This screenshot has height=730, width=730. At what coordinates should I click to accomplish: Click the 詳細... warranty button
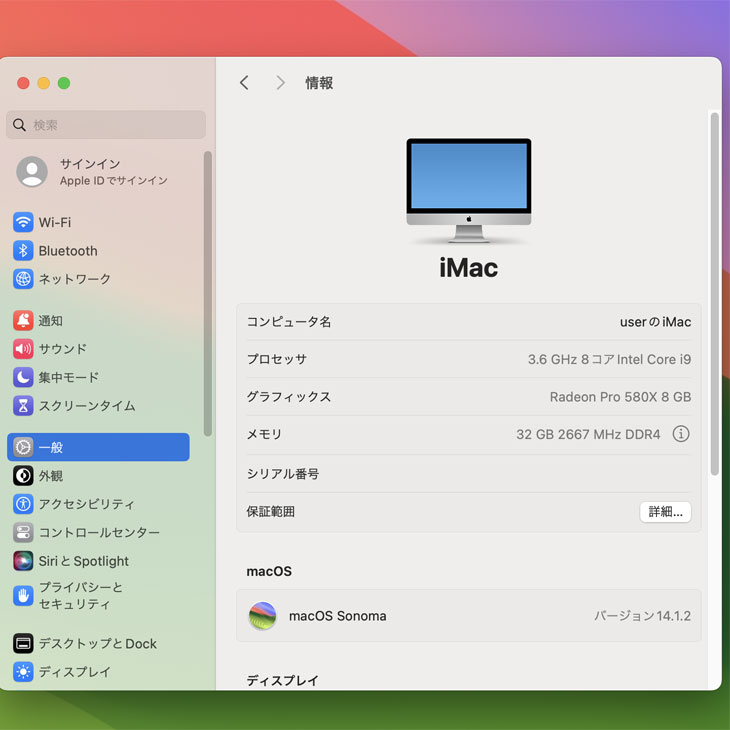point(665,511)
